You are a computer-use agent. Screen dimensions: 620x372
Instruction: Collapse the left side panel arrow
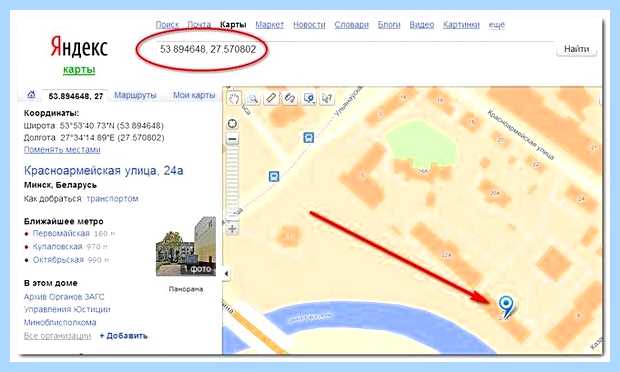pyautogui.click(x=226, y=273)
